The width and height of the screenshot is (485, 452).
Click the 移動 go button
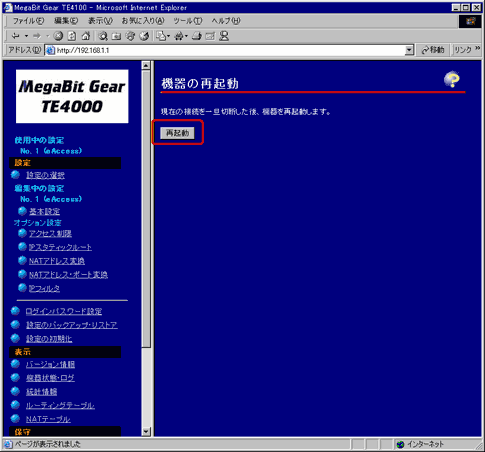(x=433, y=50)
